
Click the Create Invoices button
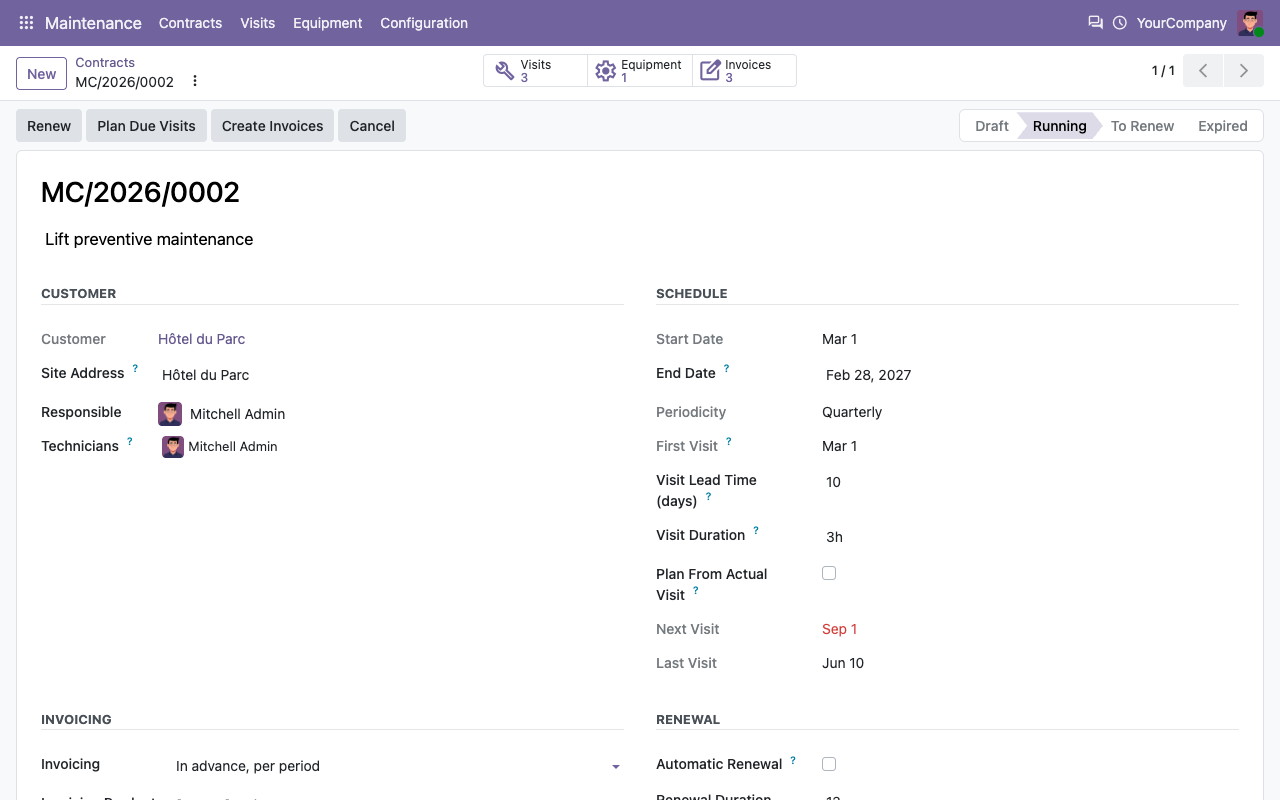pos(272,126)
